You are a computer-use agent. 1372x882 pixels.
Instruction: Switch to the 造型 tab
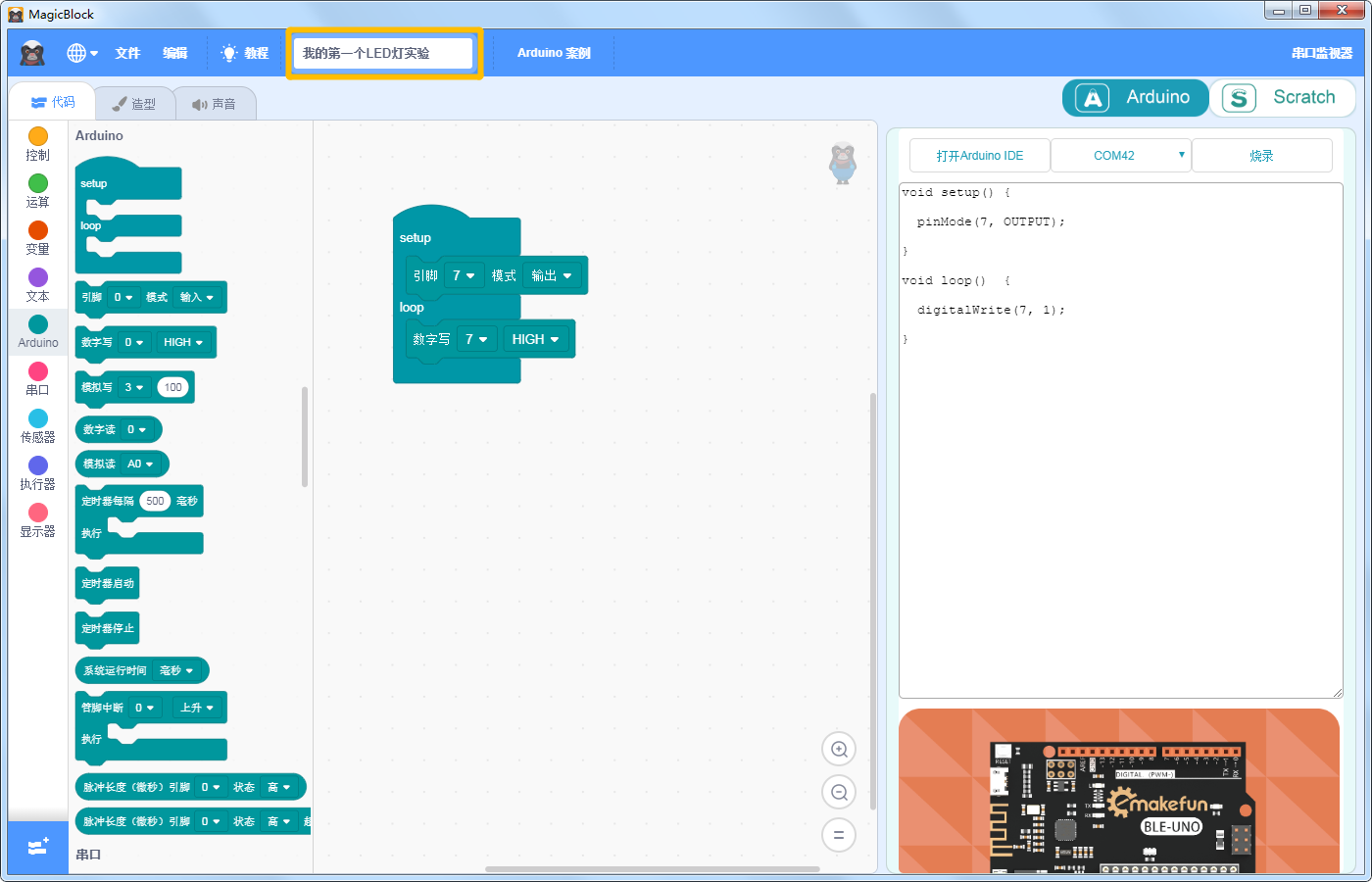click(134, 104)
